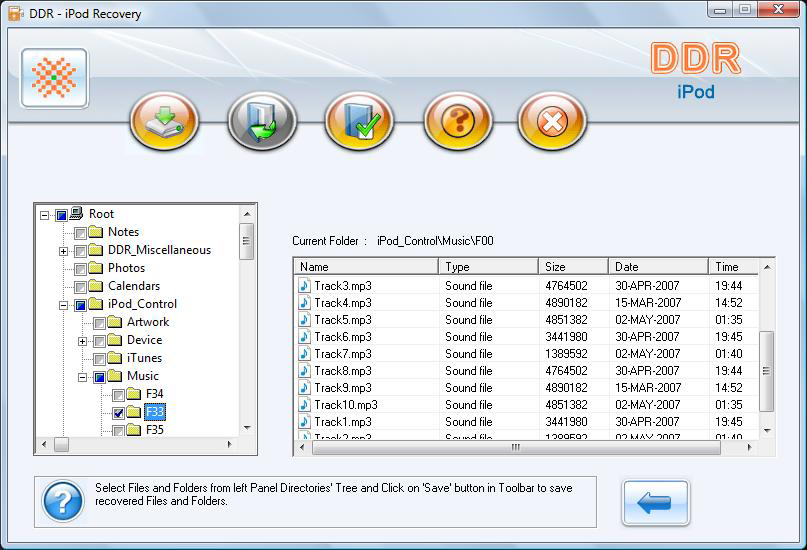The image size is (807, 550).
Task: Click the iPod_Control\Music\F00 current folder path
Action: (435, 241)
